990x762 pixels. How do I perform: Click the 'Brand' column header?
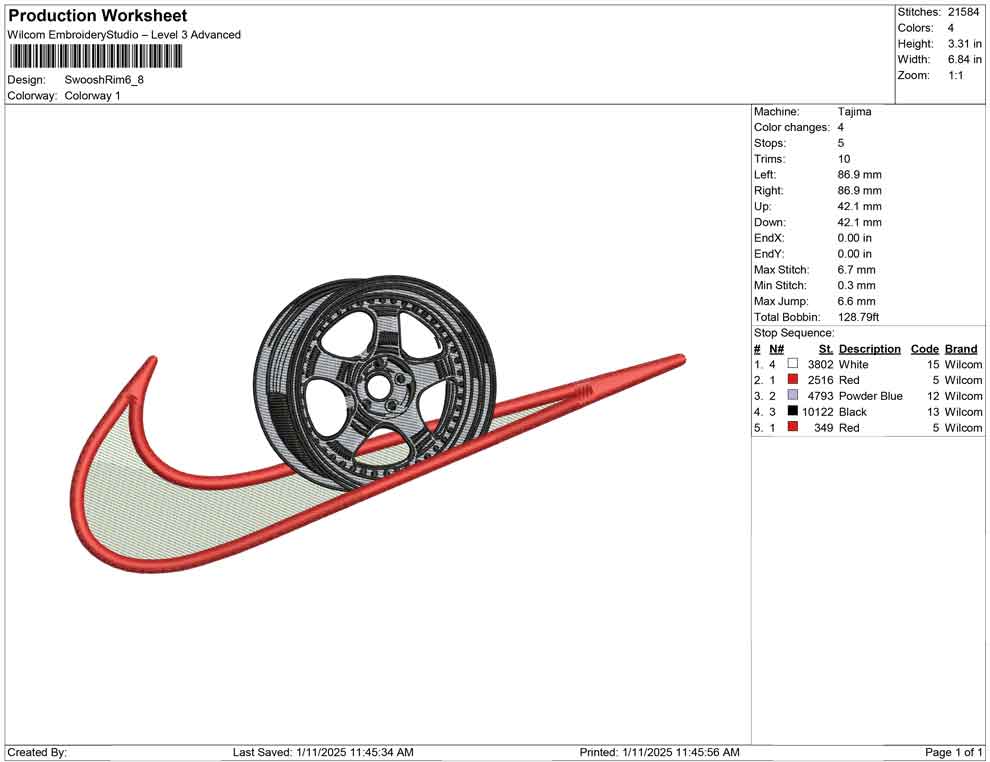961,349
